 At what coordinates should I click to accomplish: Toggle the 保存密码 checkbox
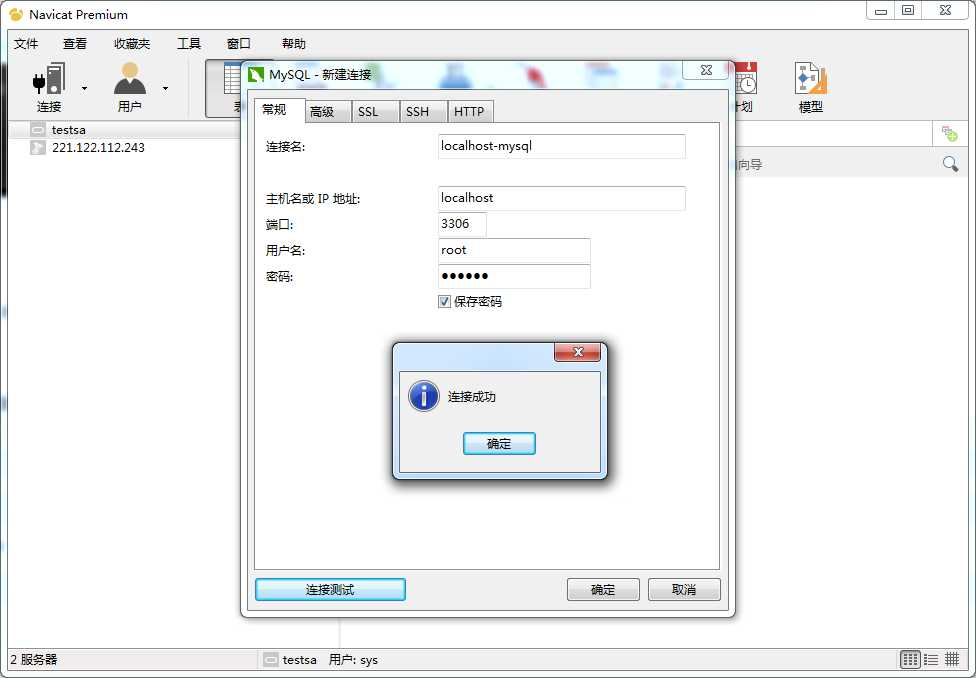(x=444, y=301)
